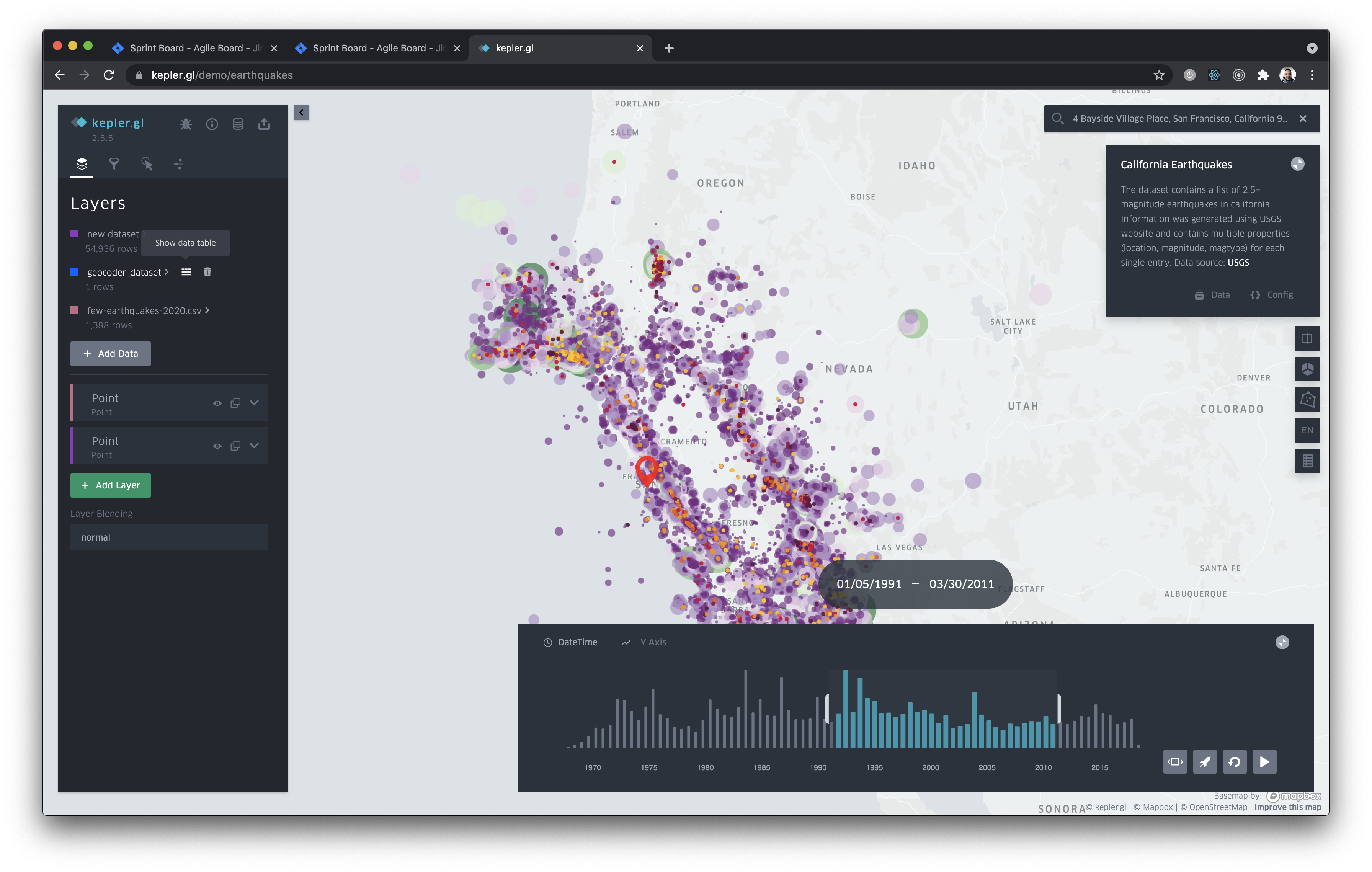Expand geocoder_dataset chevron
This screenshot has height=872, width=1372.
(x=167, y=272)
